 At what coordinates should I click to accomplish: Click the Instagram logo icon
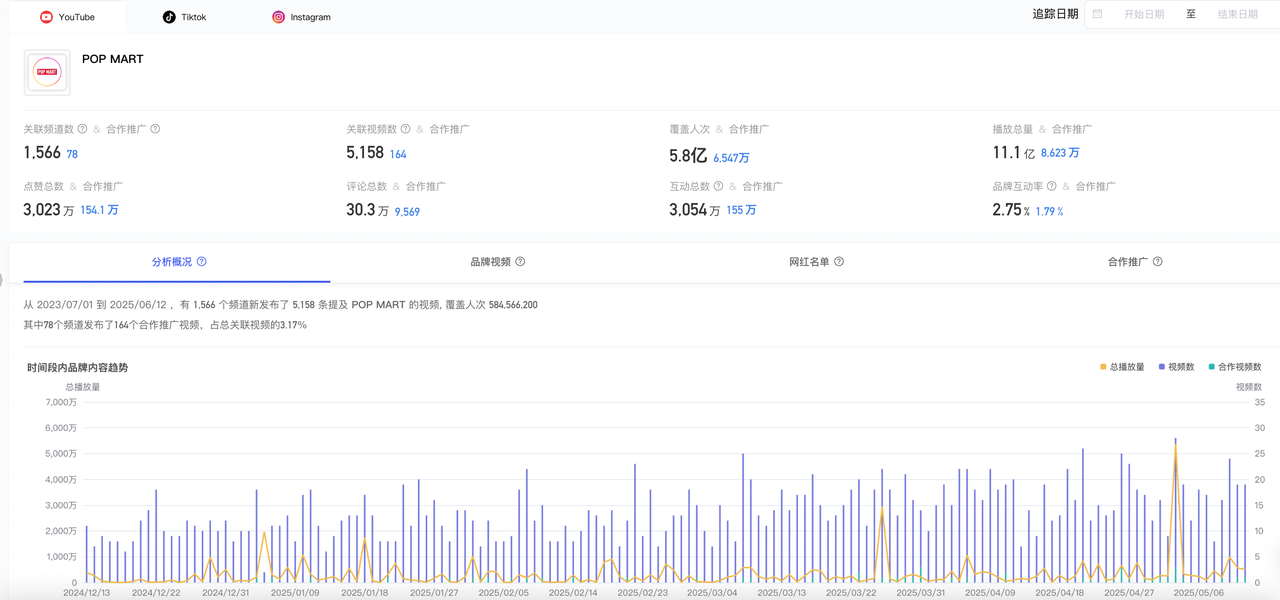[x=279, y=17]
